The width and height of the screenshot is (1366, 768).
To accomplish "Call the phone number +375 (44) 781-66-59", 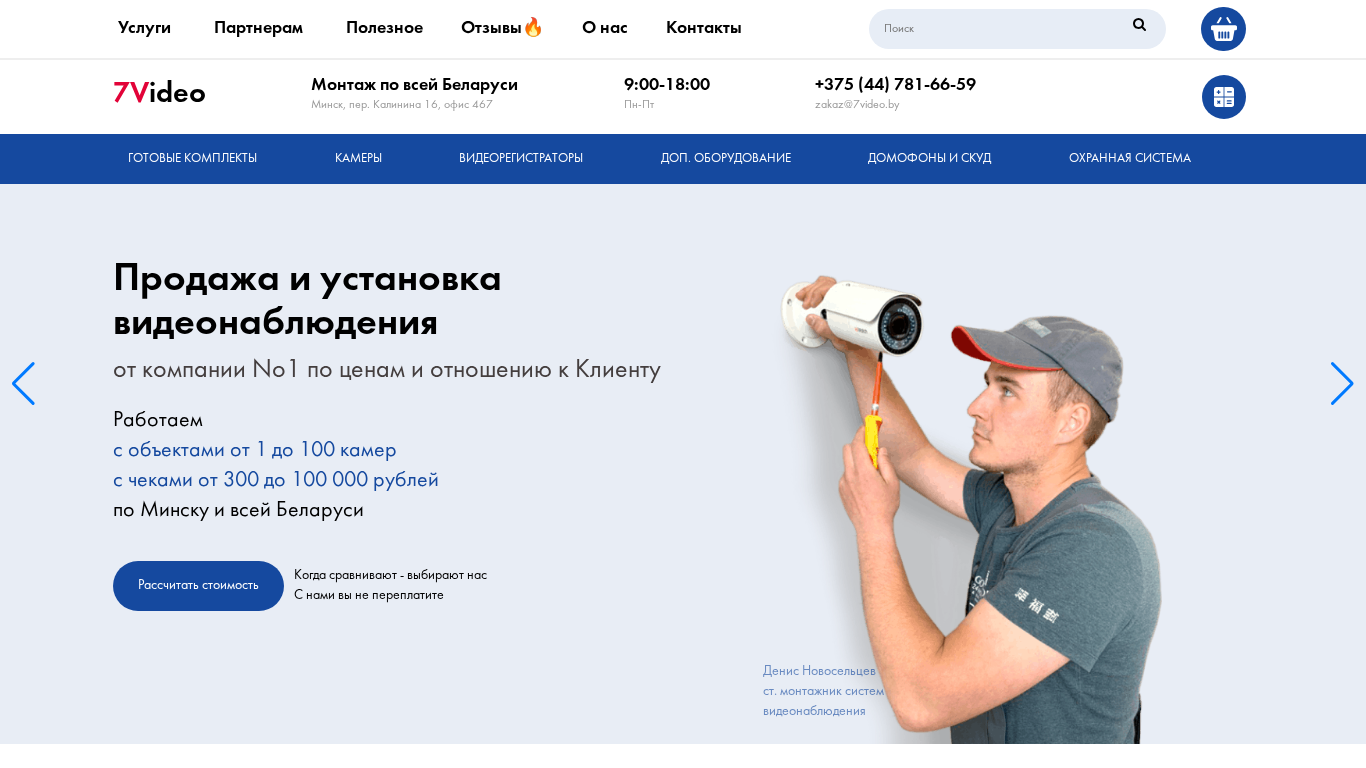I will tap(895, 84).
